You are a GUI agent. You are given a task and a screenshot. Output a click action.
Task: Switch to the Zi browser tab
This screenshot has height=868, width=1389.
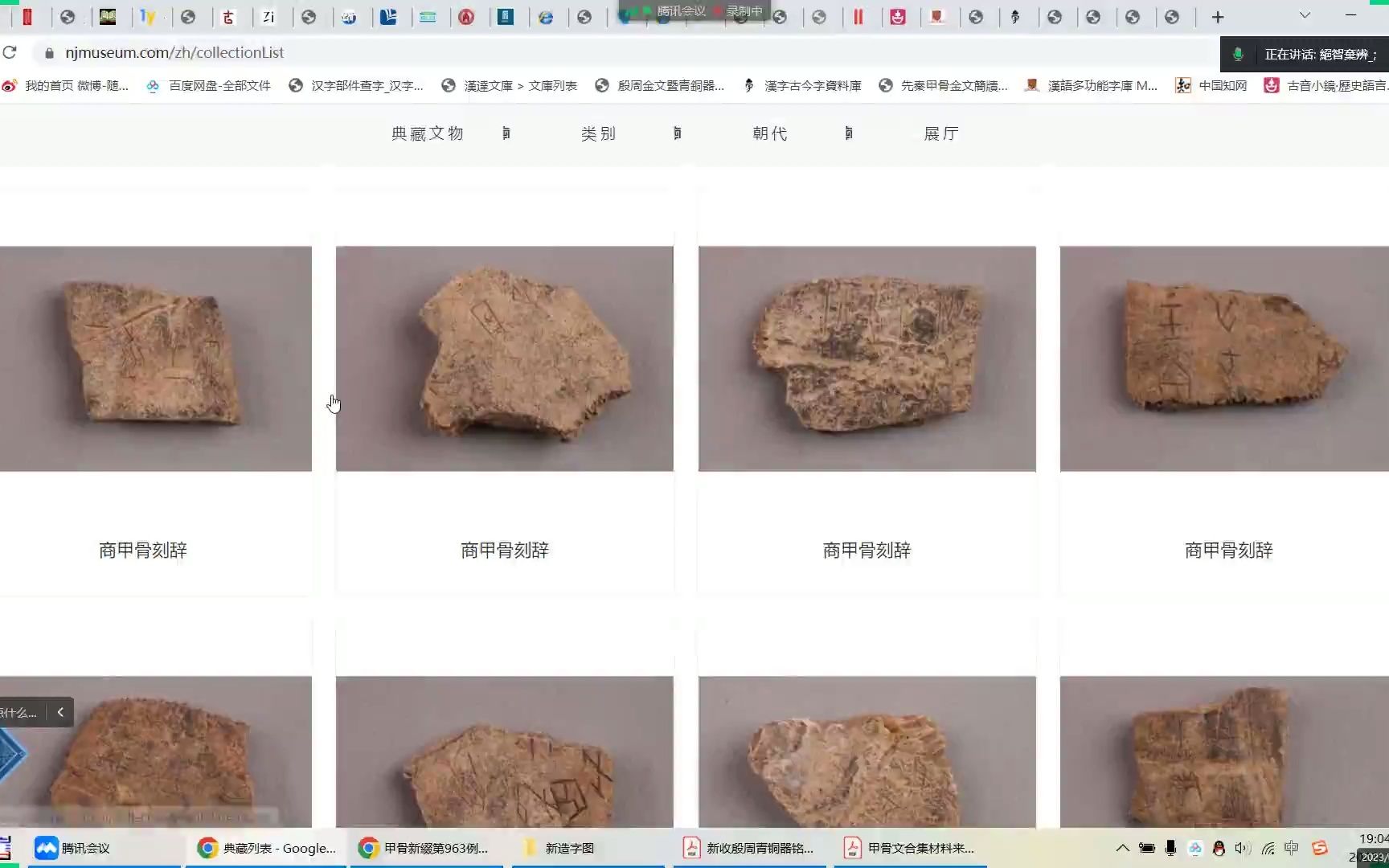tap(268, 17)
